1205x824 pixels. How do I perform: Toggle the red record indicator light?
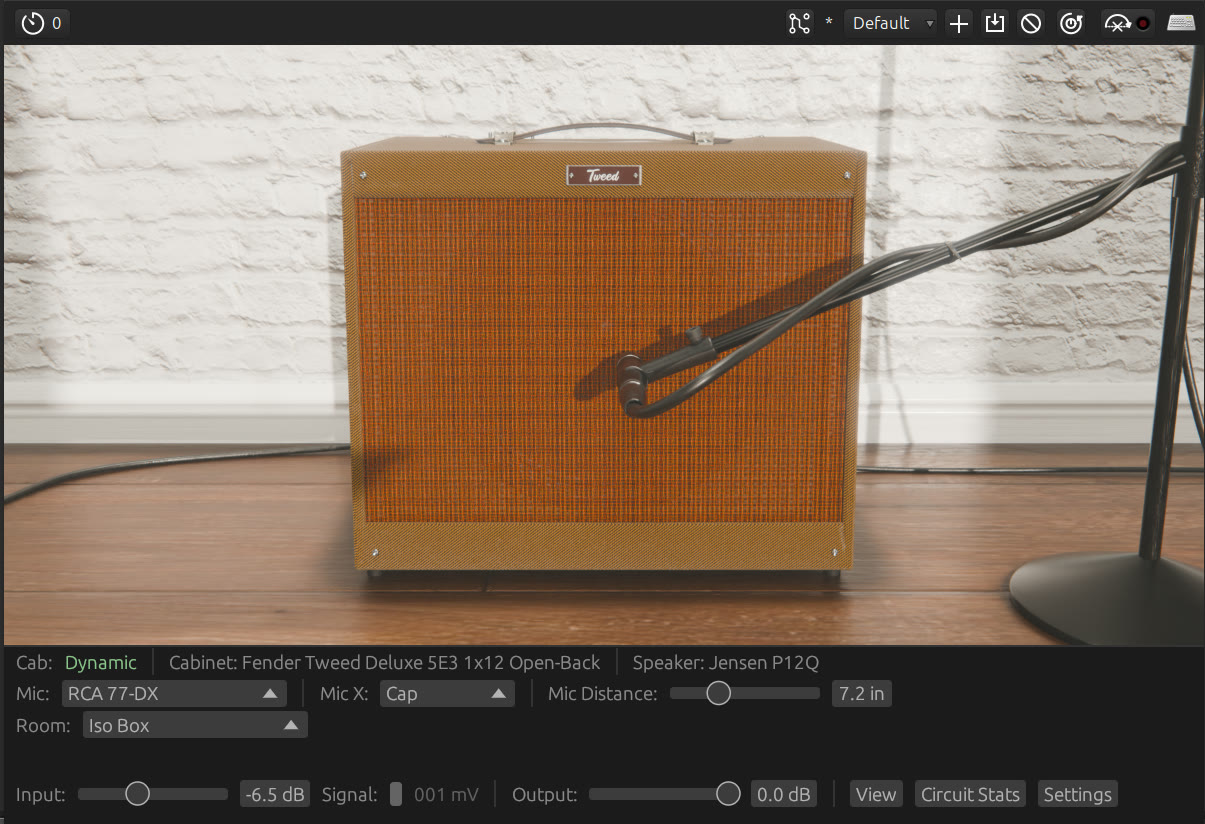(x=1143, y=23)
